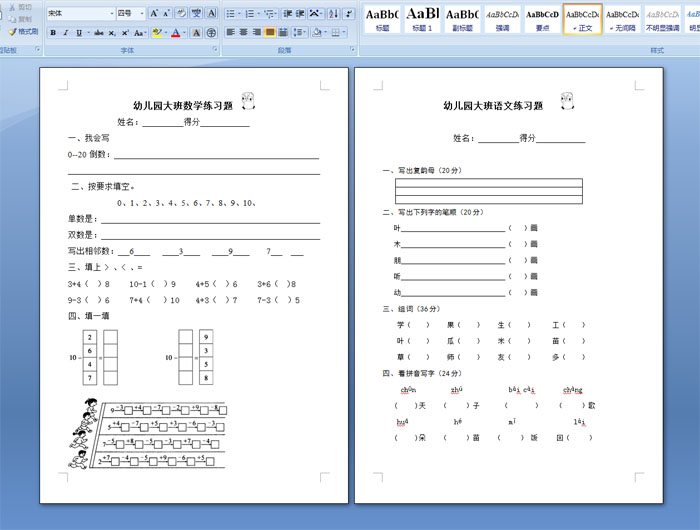Open the Clipboard pane launcher
The image size is (700, 530).
coord(38,49)
